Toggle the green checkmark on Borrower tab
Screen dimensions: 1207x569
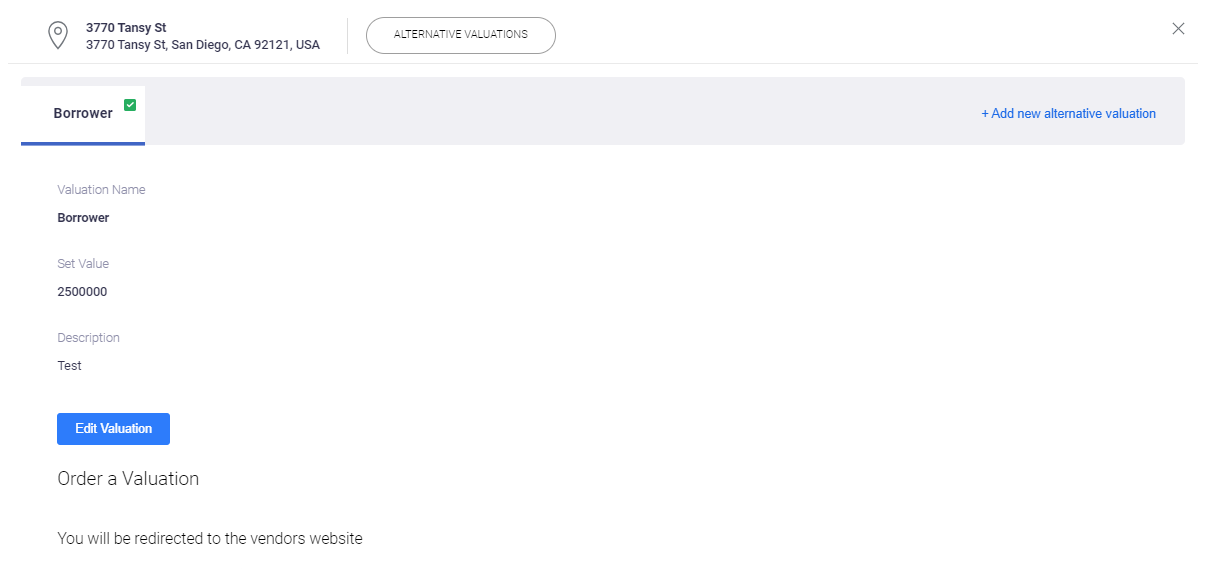click(x=130, y=104)
